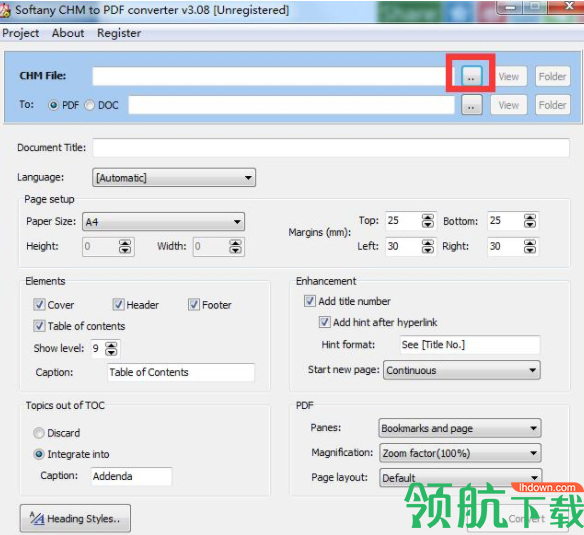Click the Right margin stepper arrows
Viewport: 584px width, 535px height.
[530, 246]
